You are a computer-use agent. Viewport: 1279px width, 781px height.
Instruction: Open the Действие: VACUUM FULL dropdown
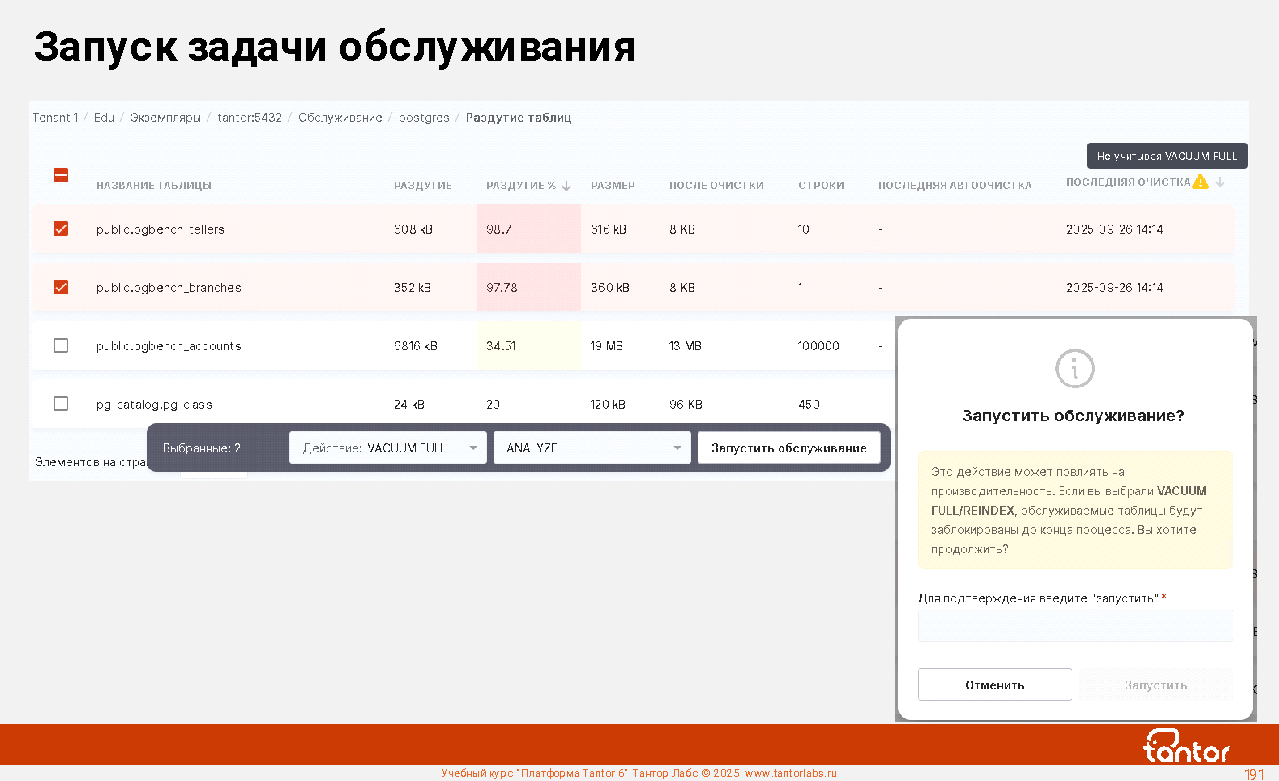click(x=388, y=448)
